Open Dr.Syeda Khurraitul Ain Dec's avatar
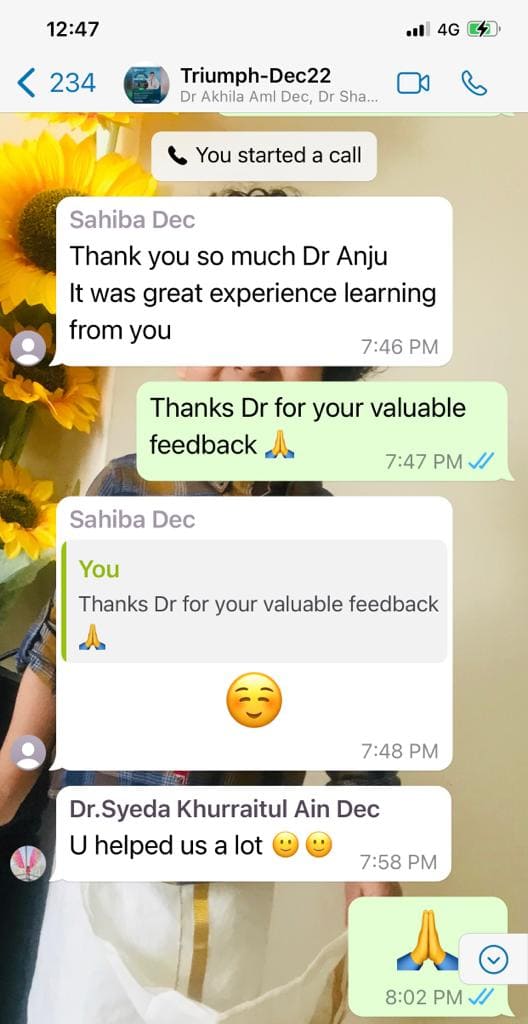 [x=28, y=863]
